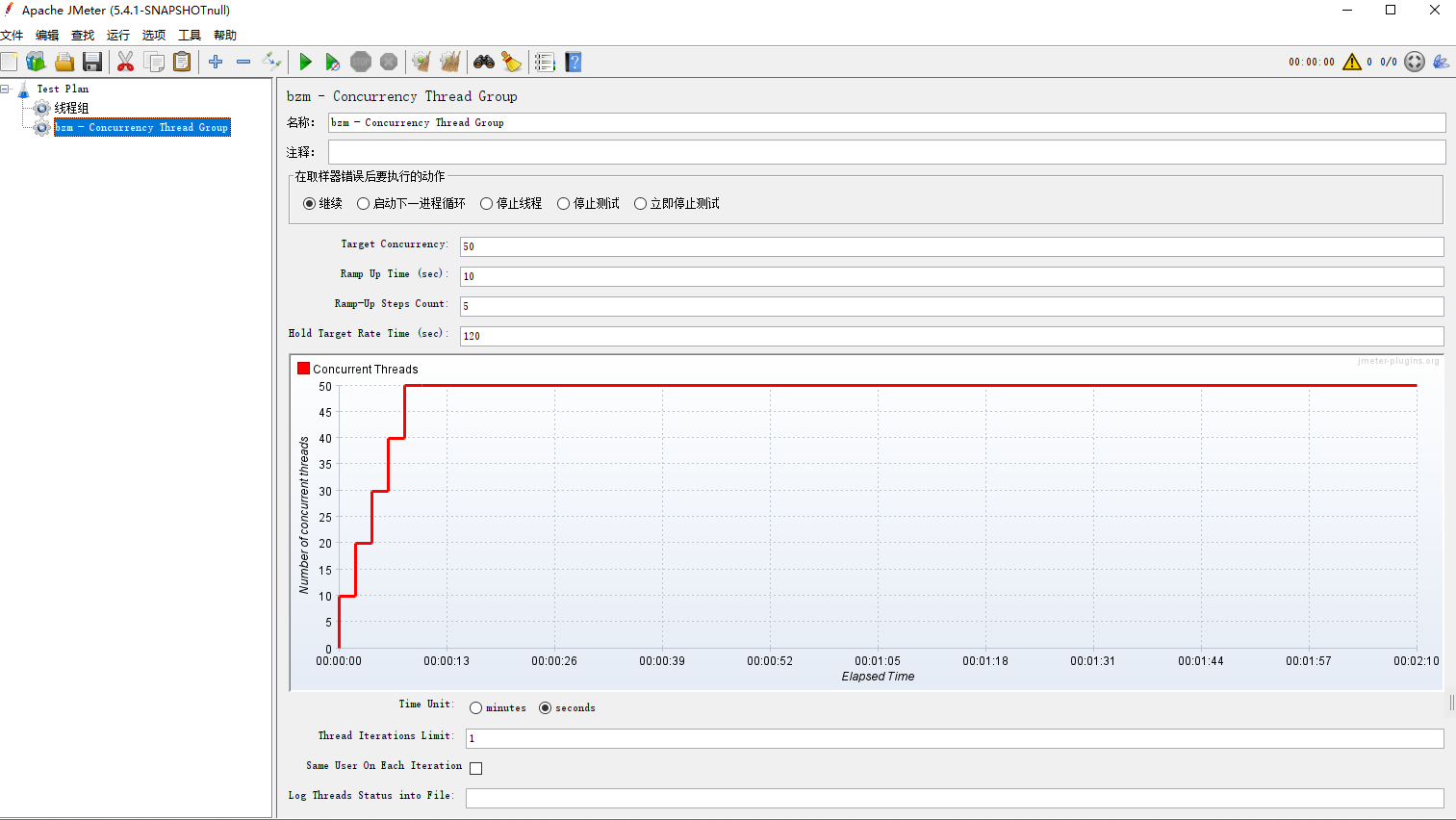Screen dimensions: 1456x820
Task: Click Thread Iterations Limit field
Action: (955, 738)
